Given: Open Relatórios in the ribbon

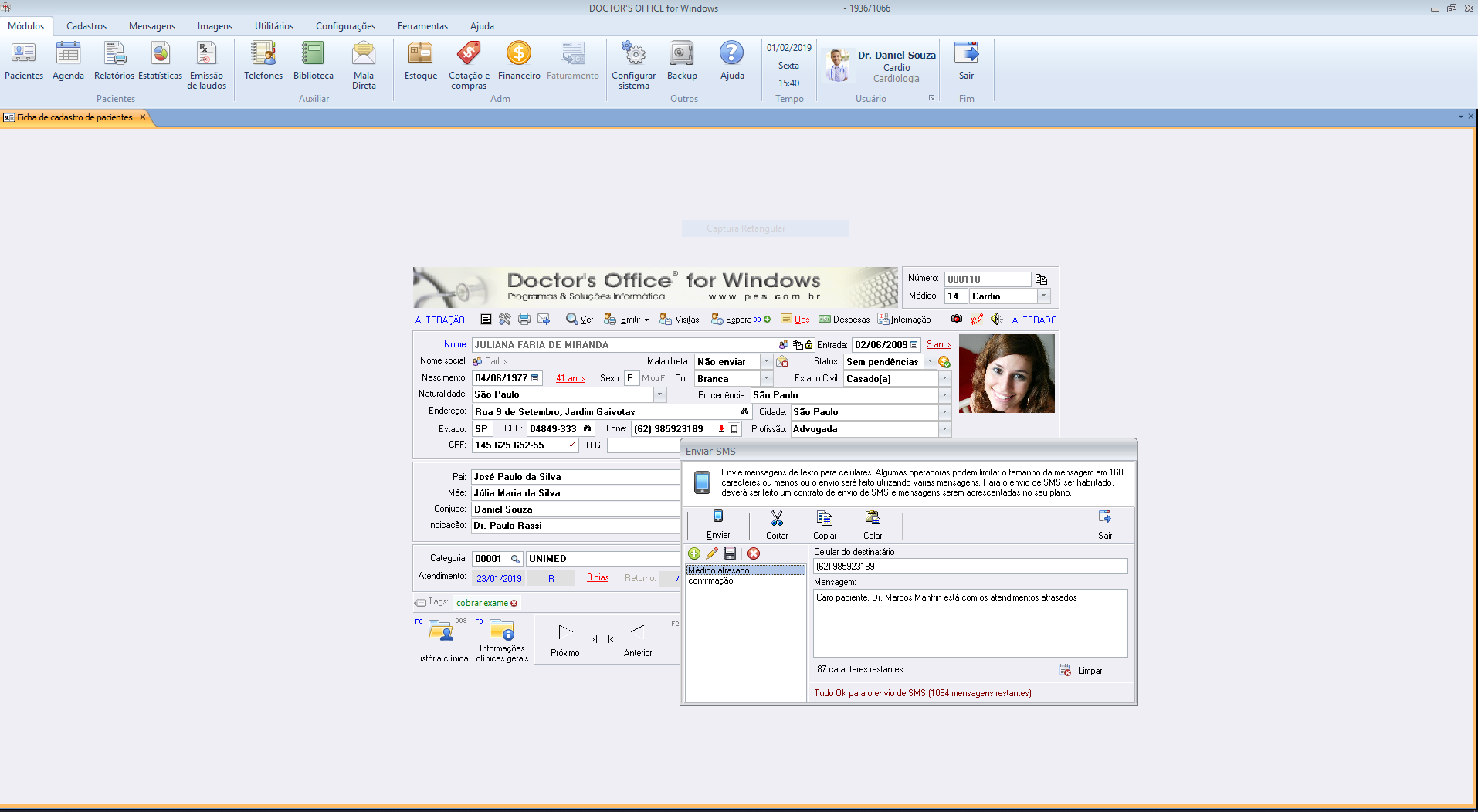Looking at the screenshot, I should point(114,61).
